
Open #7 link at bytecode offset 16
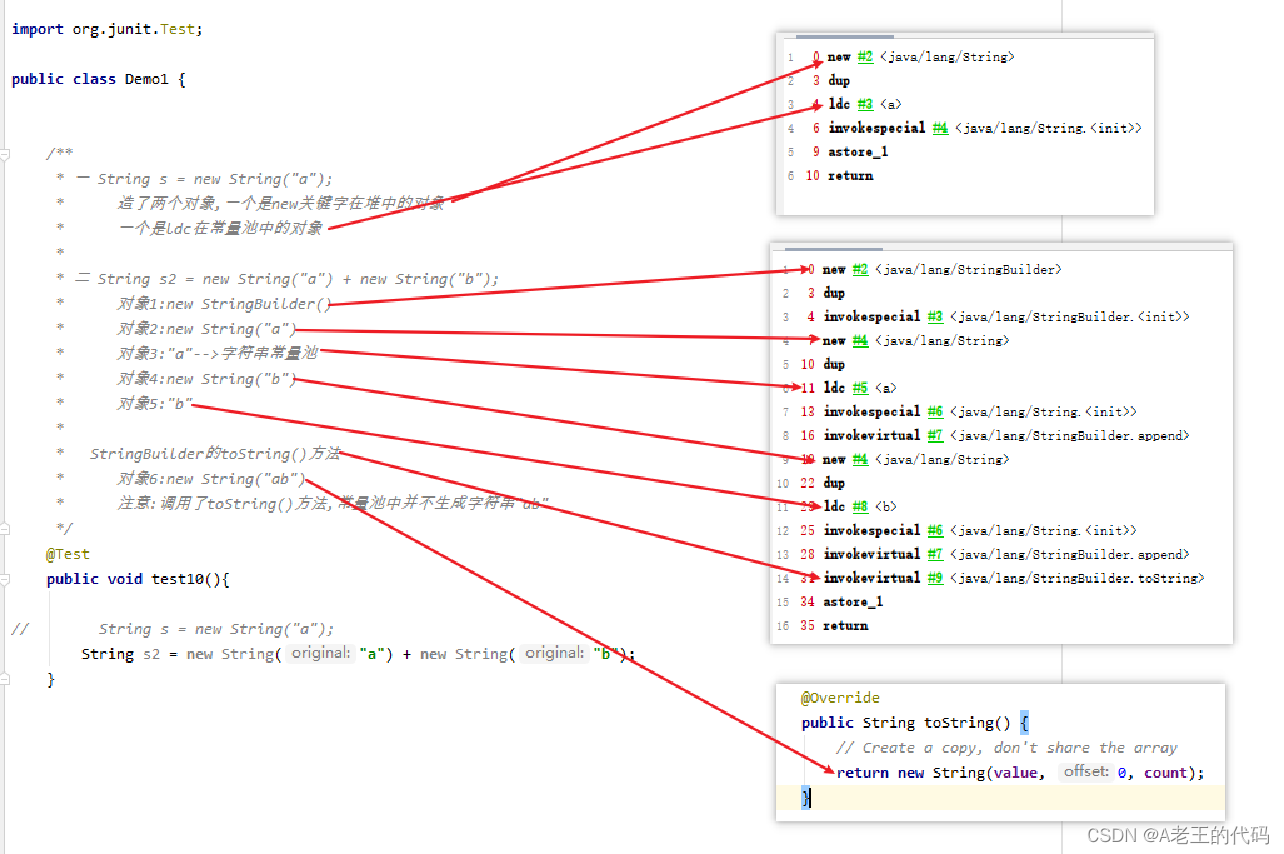click(935, 435)
